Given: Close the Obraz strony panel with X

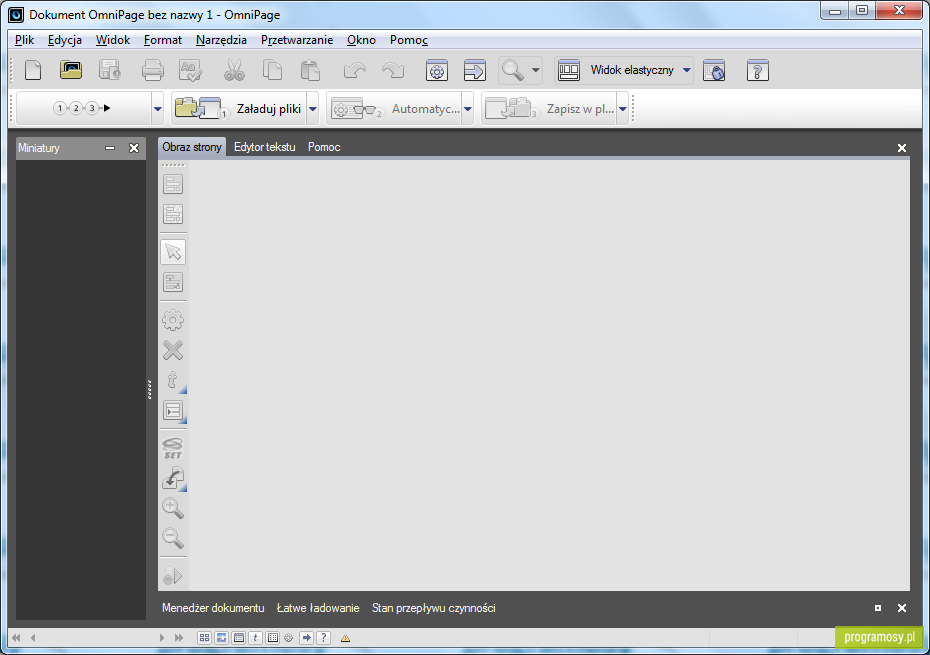Looking at the screenshot, I should (x=902, y=148).
